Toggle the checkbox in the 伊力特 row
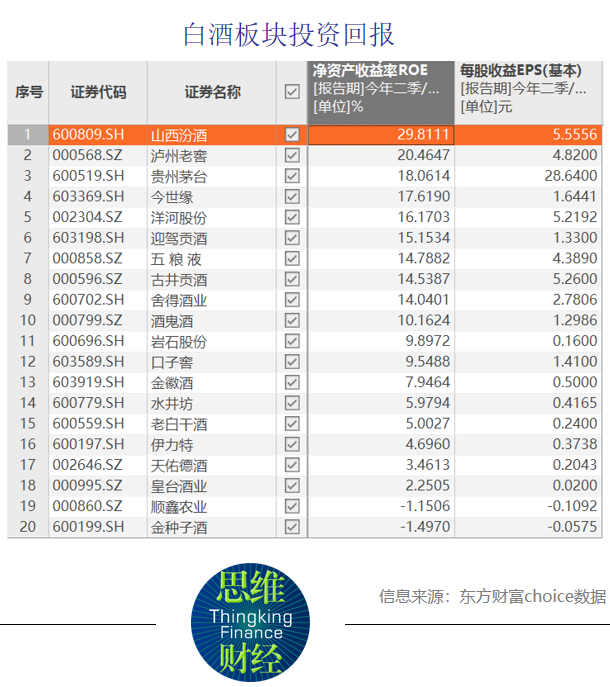610x687 pixels. [x=292, y=444]
